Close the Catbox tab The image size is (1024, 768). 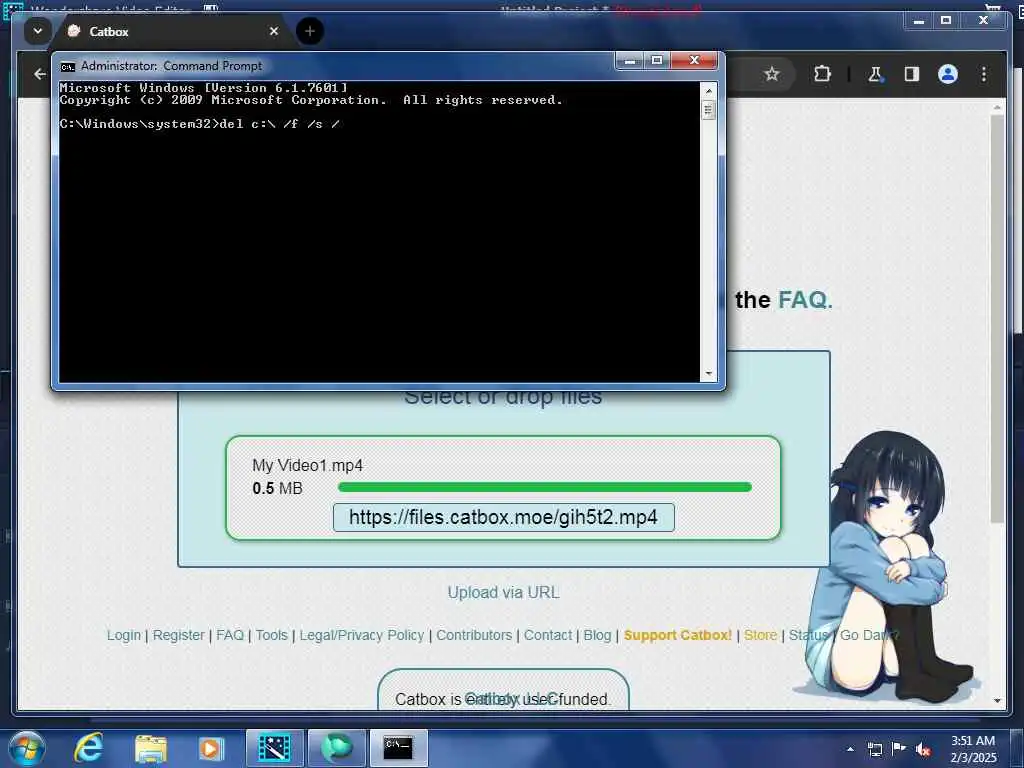point(274,31)
